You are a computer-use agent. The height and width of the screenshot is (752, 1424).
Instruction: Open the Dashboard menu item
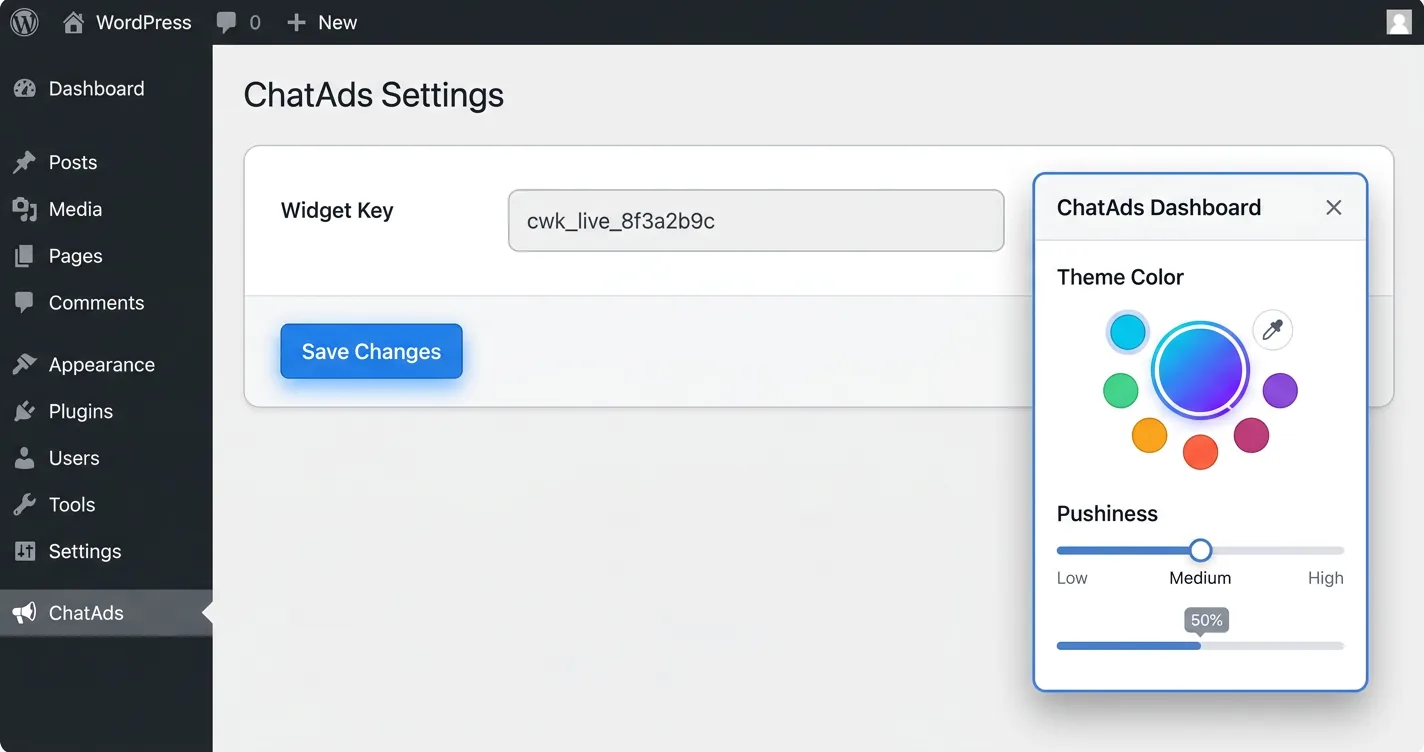coord(106,88)
